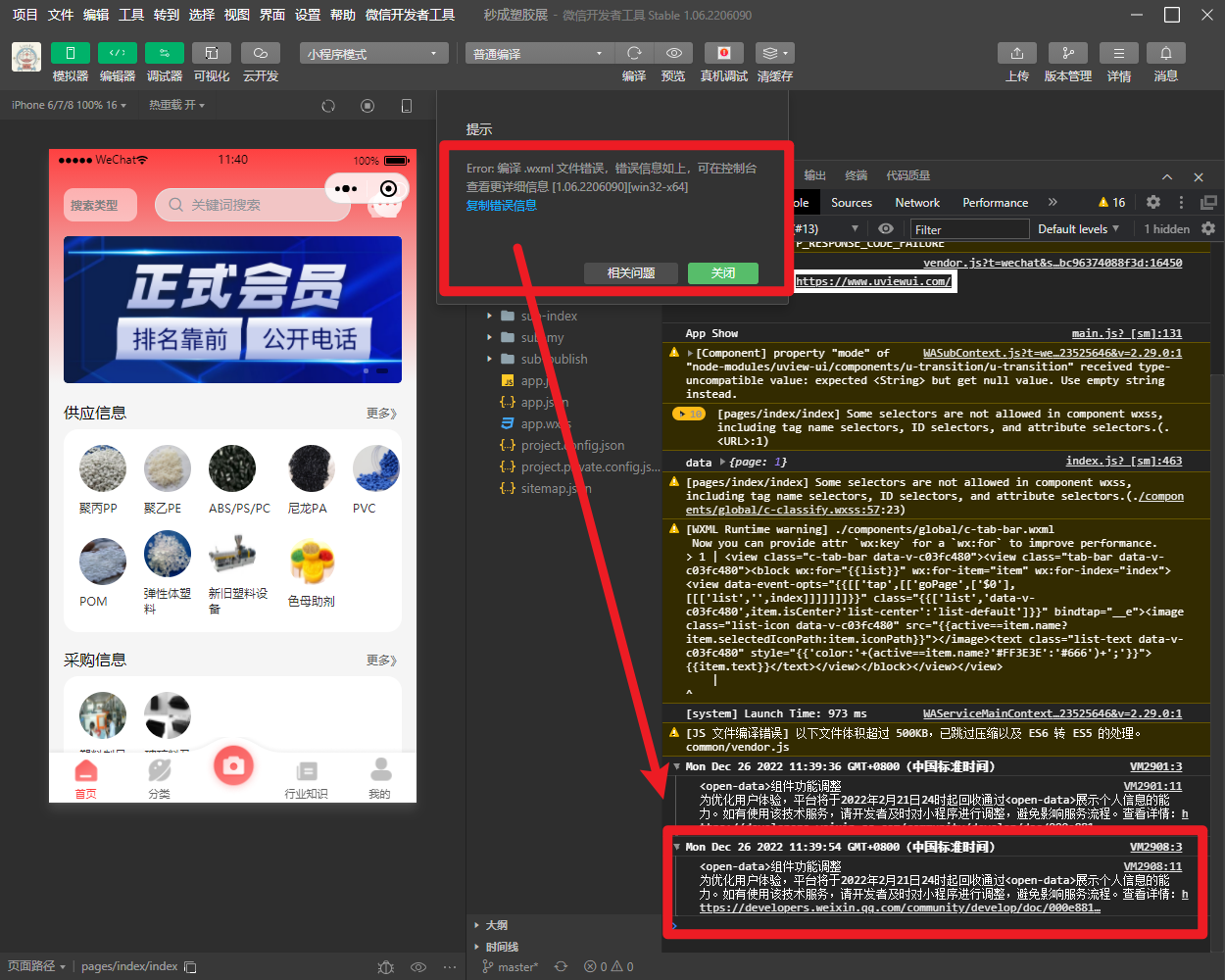Collapse the 11:39:36 console log group
This screenshot has width=1225, height=980.
click(x=676, y=766)
